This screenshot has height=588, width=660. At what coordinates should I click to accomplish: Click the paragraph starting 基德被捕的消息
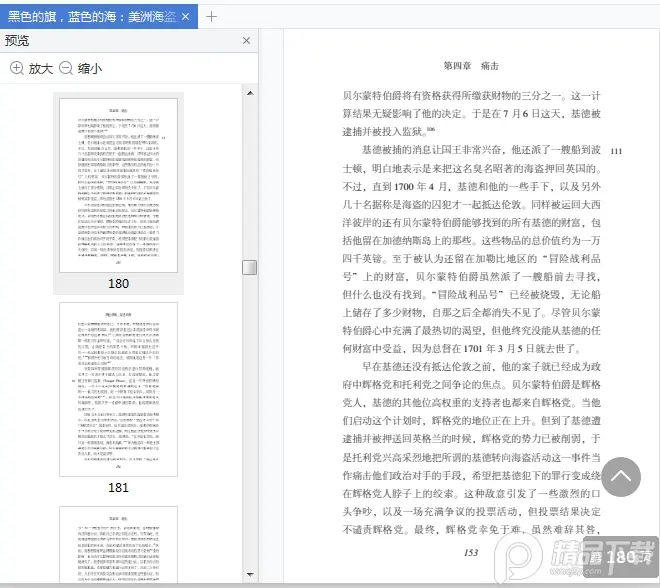(x=471, y=249)
